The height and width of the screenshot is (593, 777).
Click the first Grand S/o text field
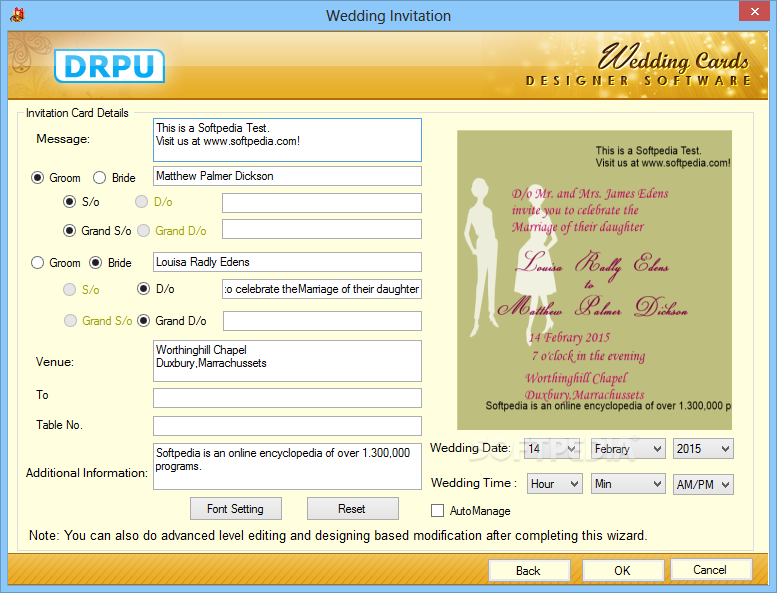pos(322,229)
